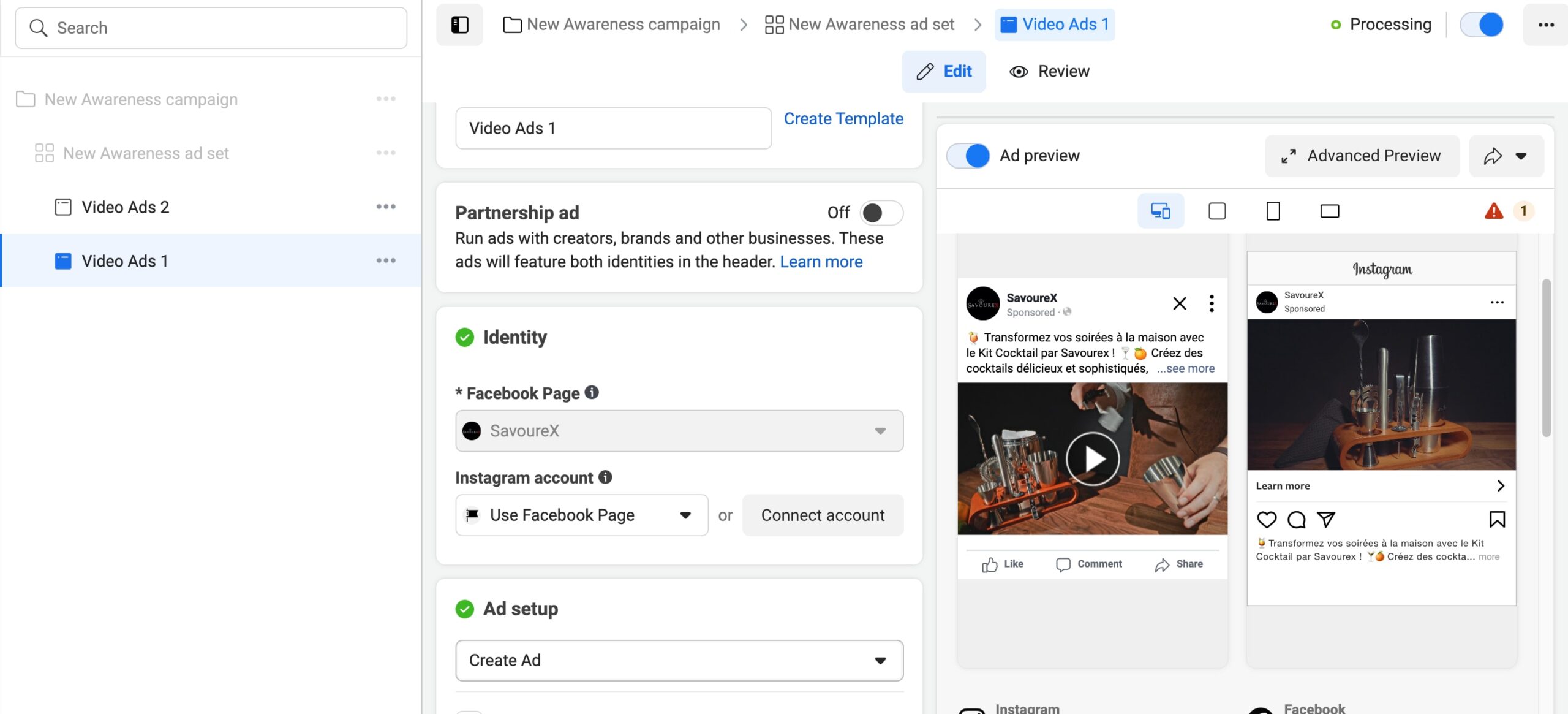Open three-dot menu for Video Ads 2
The height and width of the screenshot is (714, 1568).
[386, 207]
